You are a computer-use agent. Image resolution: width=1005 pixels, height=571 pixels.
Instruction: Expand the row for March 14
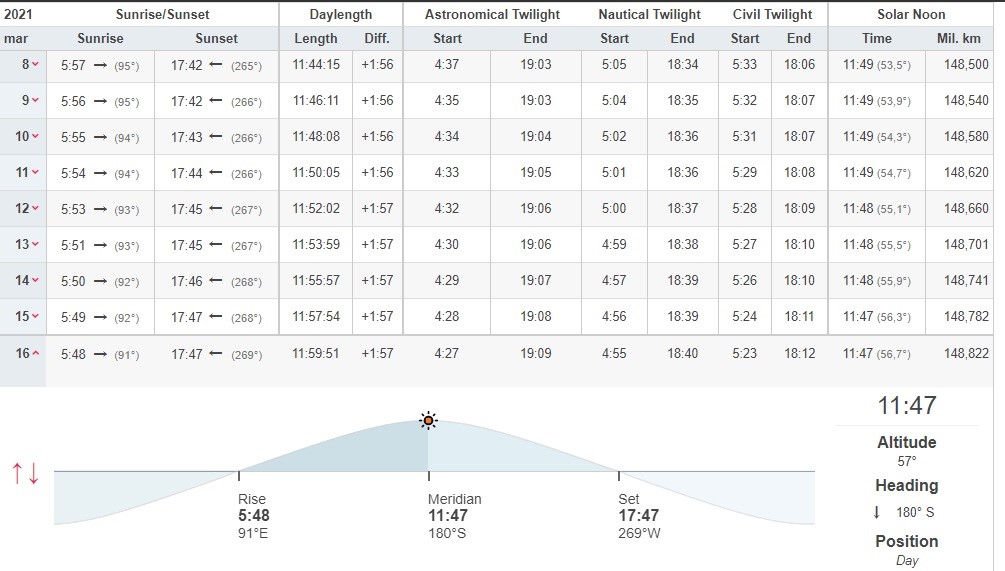coord(35,280)
